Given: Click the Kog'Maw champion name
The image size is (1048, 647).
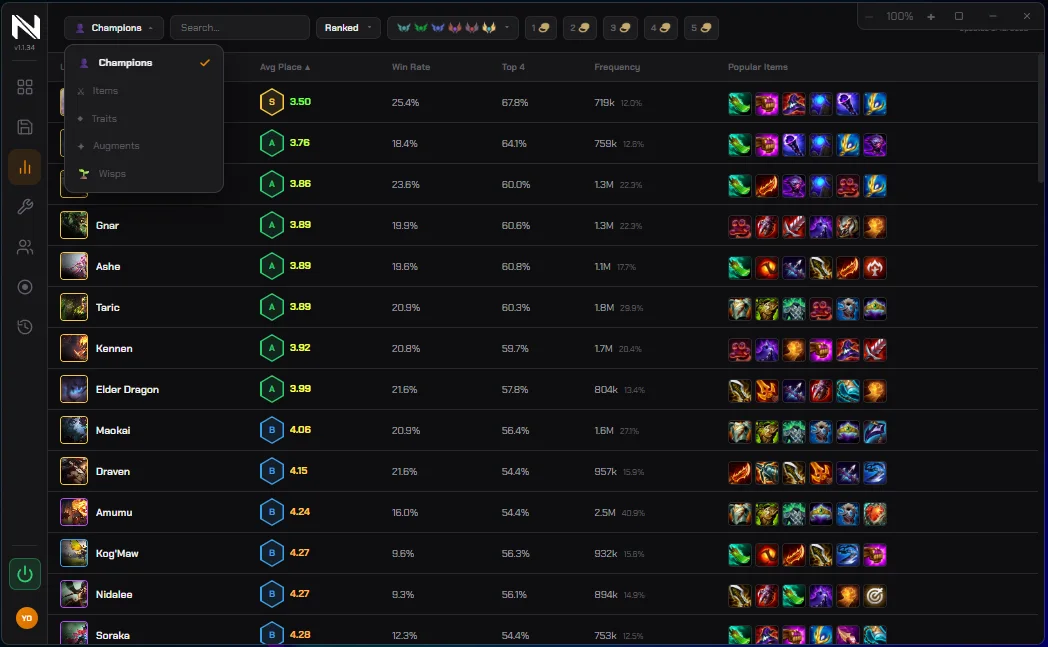Looking at the screenshot, I should click(x=117, y=553).
